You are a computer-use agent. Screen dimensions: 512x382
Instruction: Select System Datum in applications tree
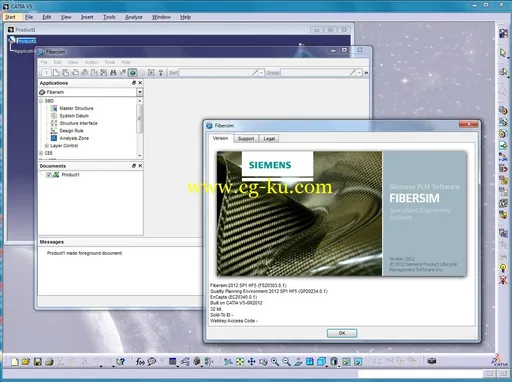click(x=74, y=116)
